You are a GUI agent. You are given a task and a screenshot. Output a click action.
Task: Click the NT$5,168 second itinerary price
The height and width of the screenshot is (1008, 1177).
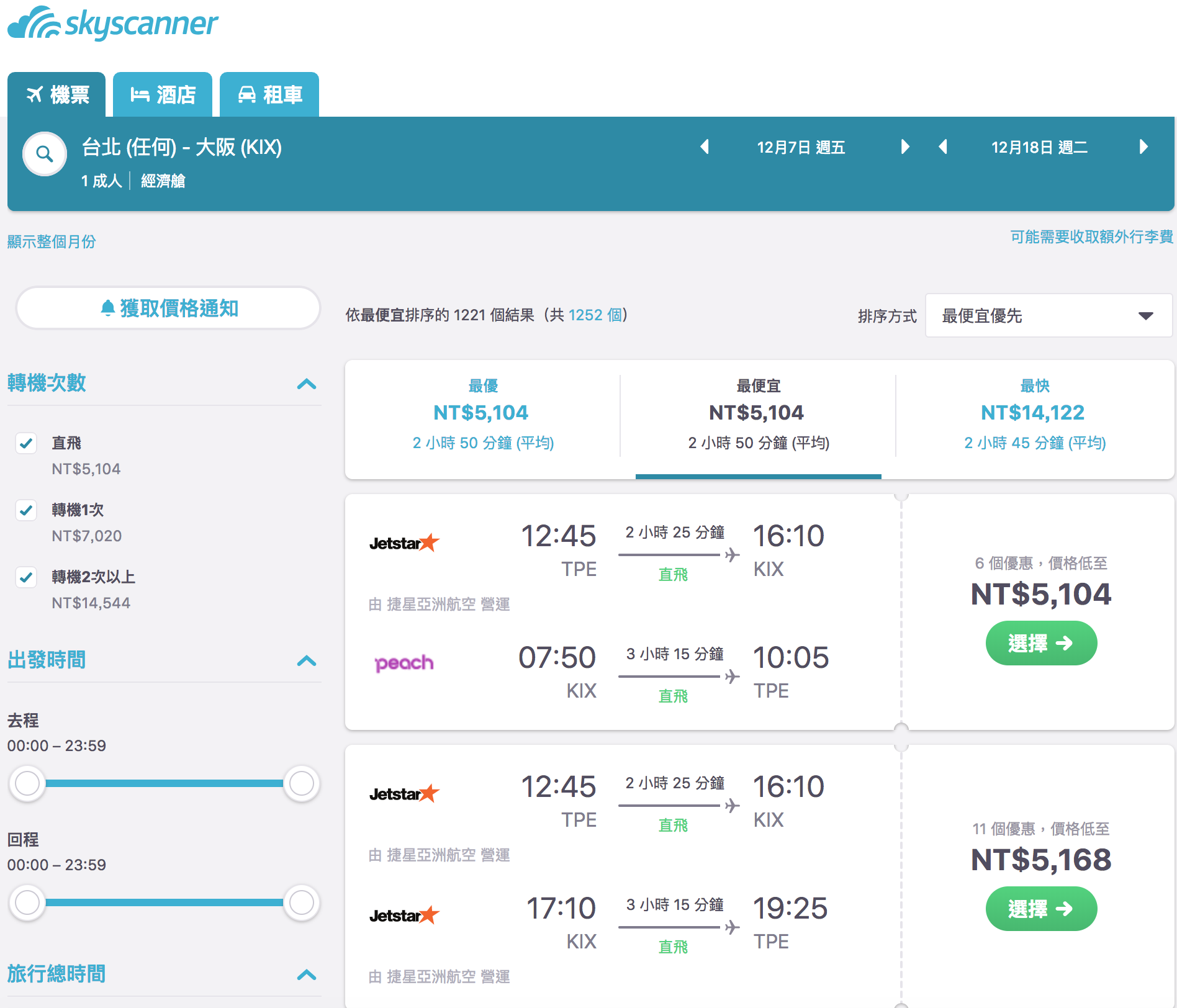coord(1041,860)
